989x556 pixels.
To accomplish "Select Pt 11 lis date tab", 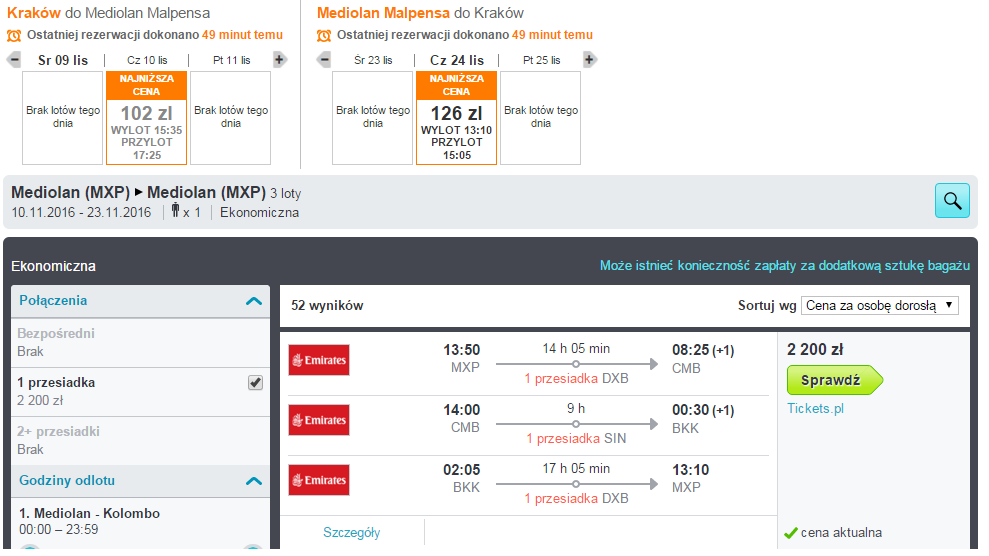I will 231,61.
